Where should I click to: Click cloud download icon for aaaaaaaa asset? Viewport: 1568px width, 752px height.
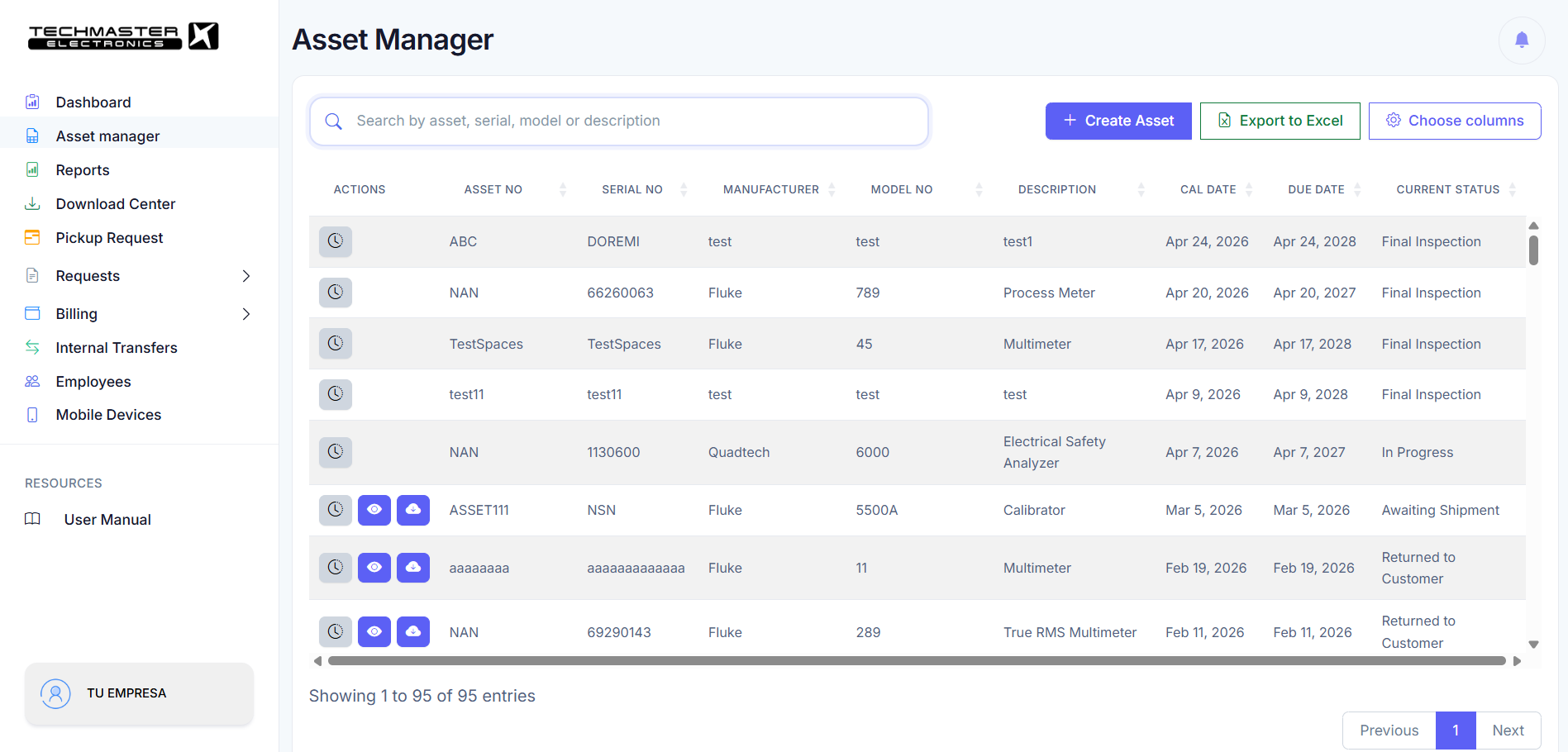pyautogui.click(x=413, y=568)
